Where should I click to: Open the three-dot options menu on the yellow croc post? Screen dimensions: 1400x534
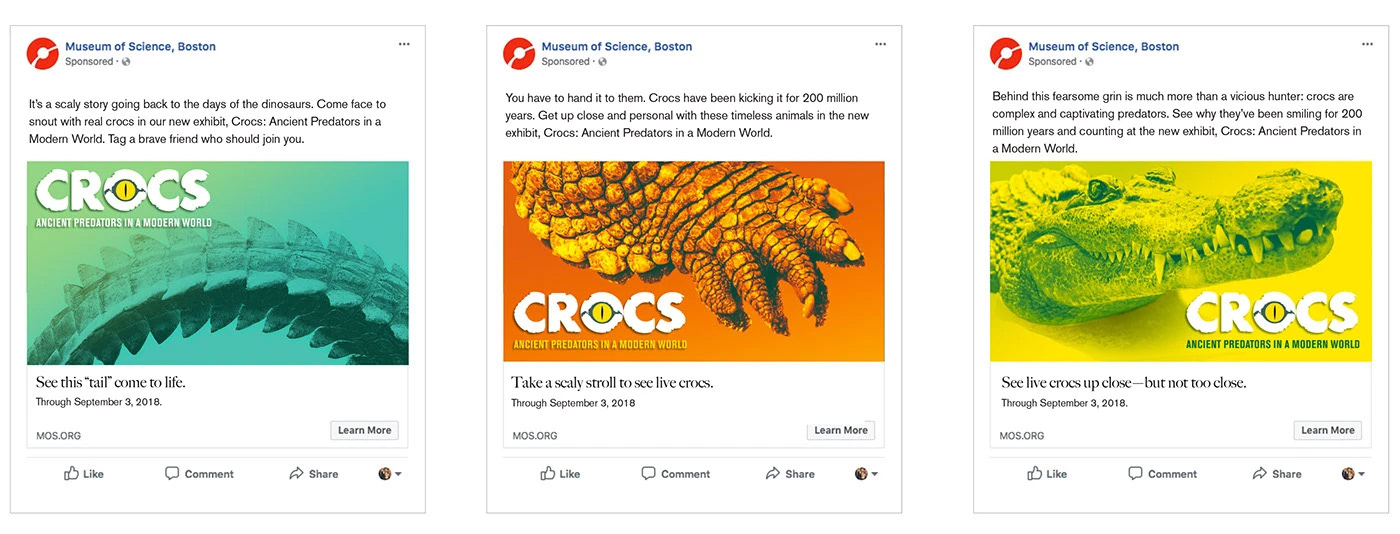[1367, 44]
